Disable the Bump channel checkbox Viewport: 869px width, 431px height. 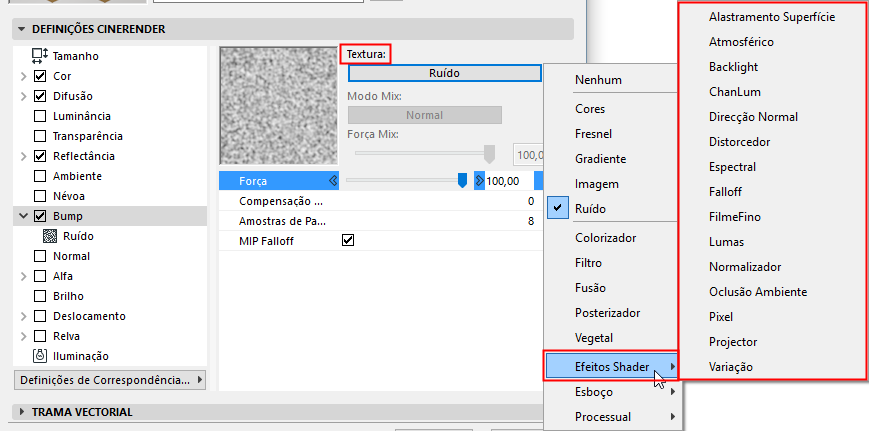point(40,216)
